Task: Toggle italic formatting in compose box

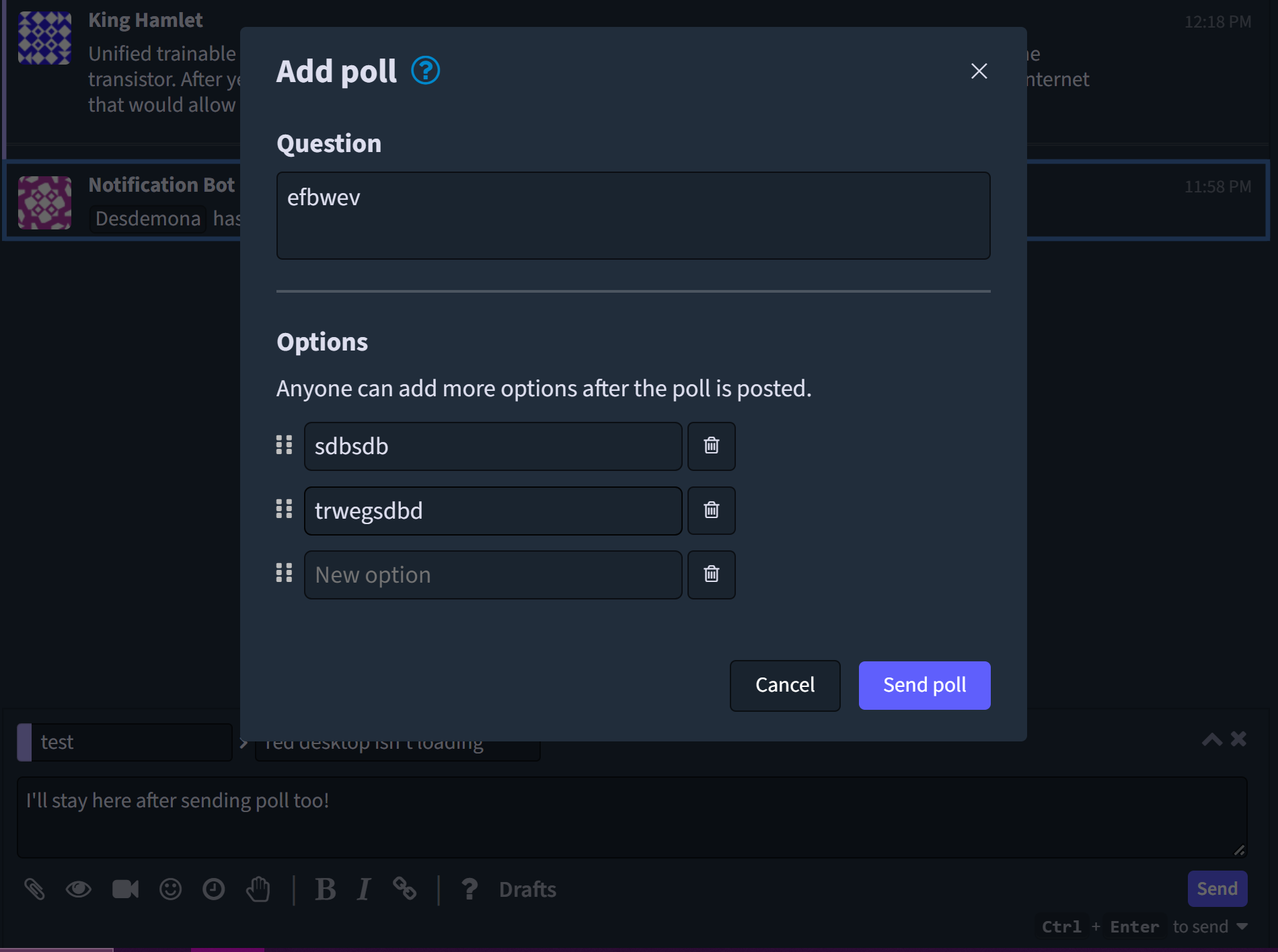Action: 364,889
